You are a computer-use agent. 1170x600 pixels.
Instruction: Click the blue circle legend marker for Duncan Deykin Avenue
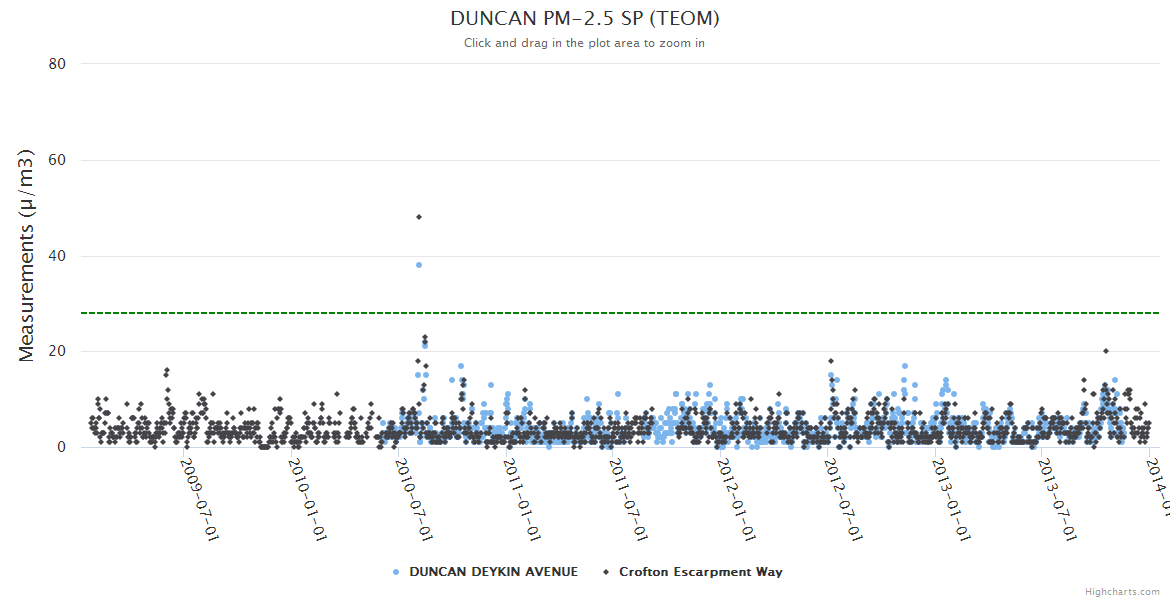396,572
